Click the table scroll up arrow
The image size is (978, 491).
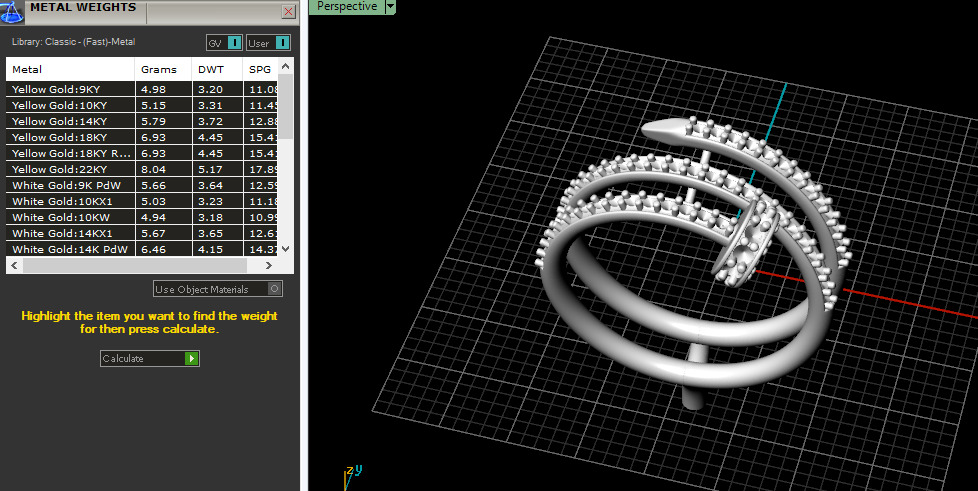pyautogui.click(x=286, y=66)
